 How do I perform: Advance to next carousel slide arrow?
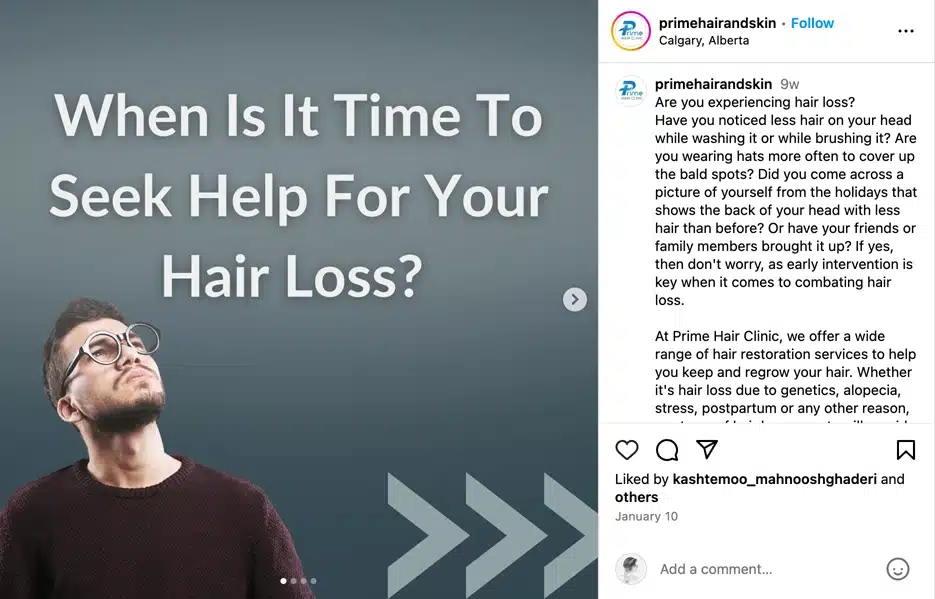[x=575, y=299]
